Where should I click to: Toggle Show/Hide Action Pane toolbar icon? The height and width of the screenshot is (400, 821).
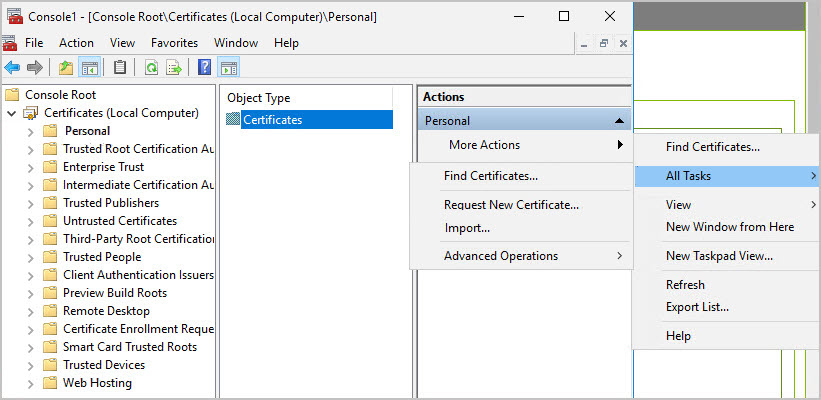pos(228,68)
